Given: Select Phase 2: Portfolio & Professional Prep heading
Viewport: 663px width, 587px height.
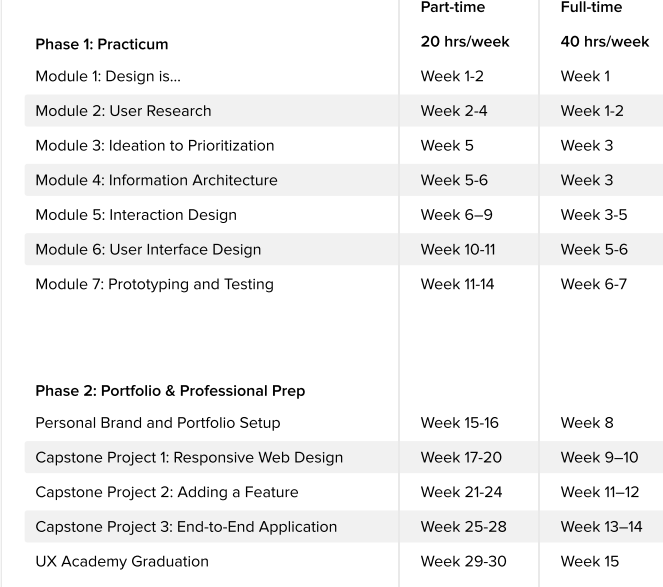Looking at the screenshot, I should click(x=170, y=391).
